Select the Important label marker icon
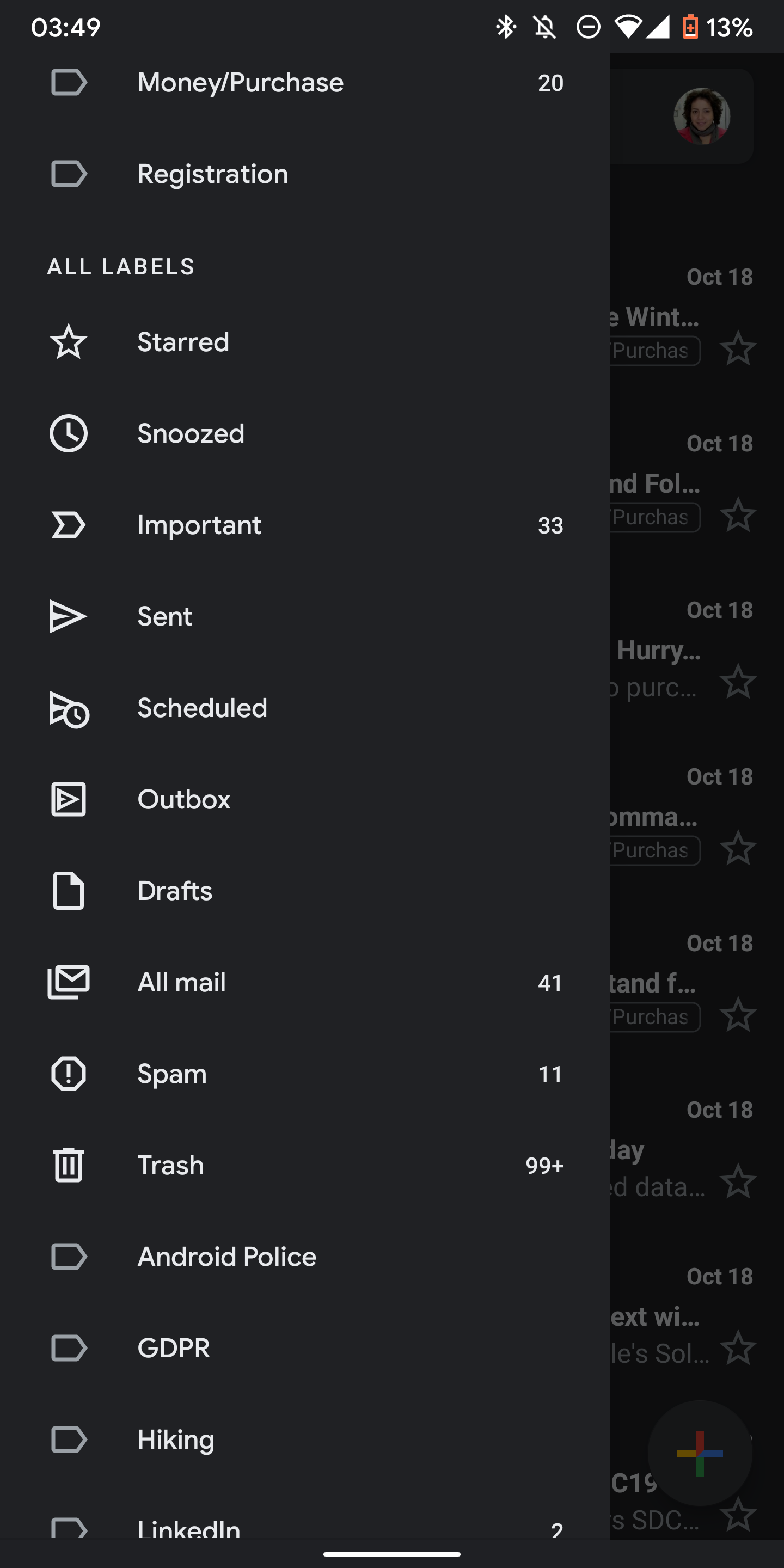784x1568 pixels. (68, 525)
